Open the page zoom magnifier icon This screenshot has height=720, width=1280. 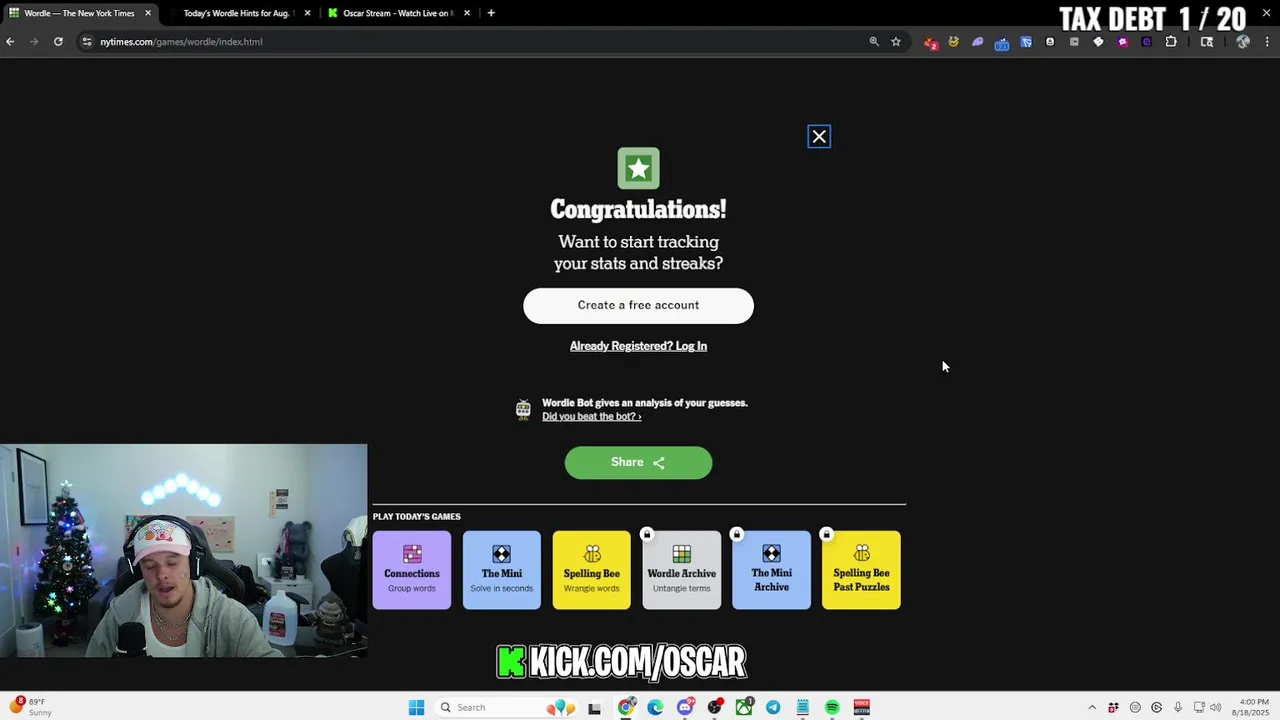[874, 42]
